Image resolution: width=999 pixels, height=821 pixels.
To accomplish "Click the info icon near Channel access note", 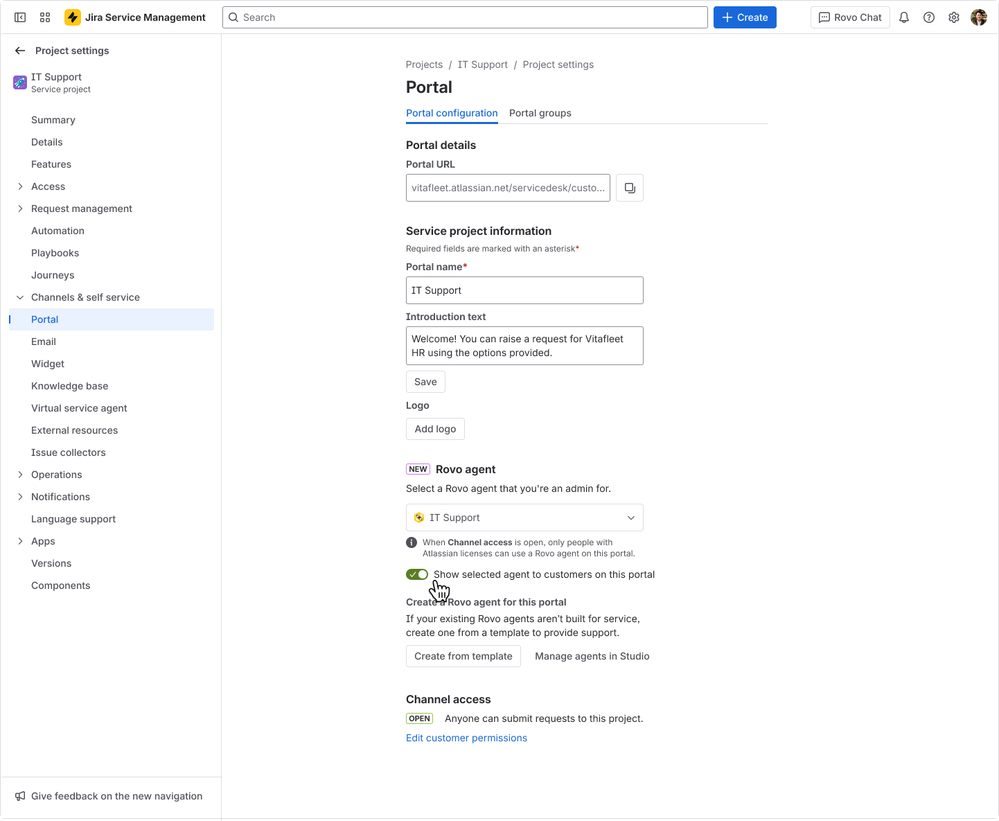I will (x=412, y=543).
